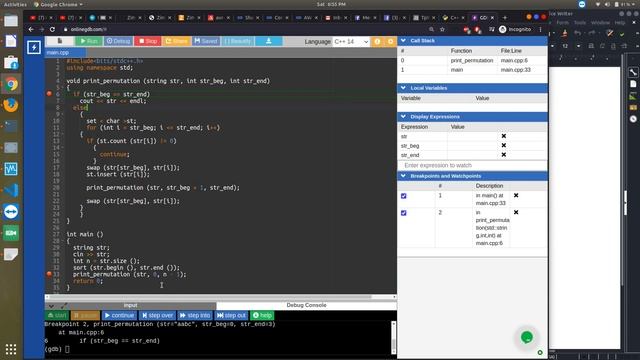The width and height of the screenshot is (640, 360).
Task: Click the continue debugger button
Action: tap(119, 316)
